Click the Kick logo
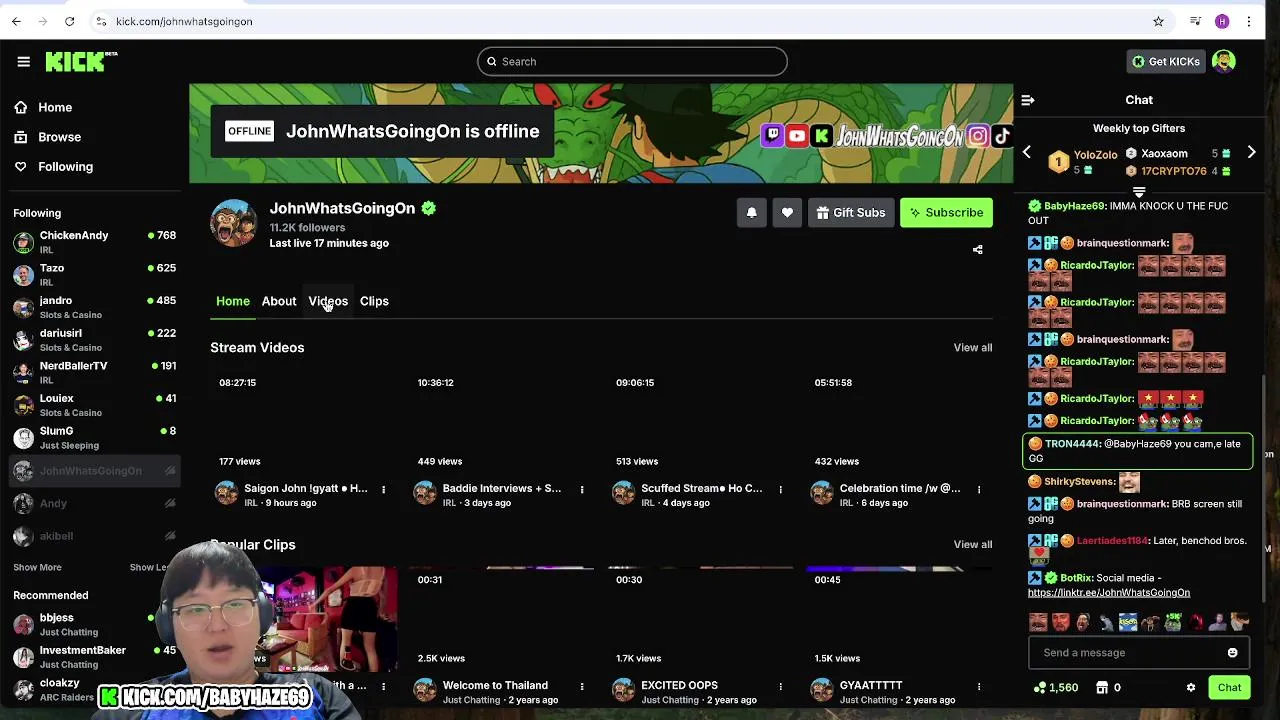Screen dimensions: 1280x720 coord(80,62)
